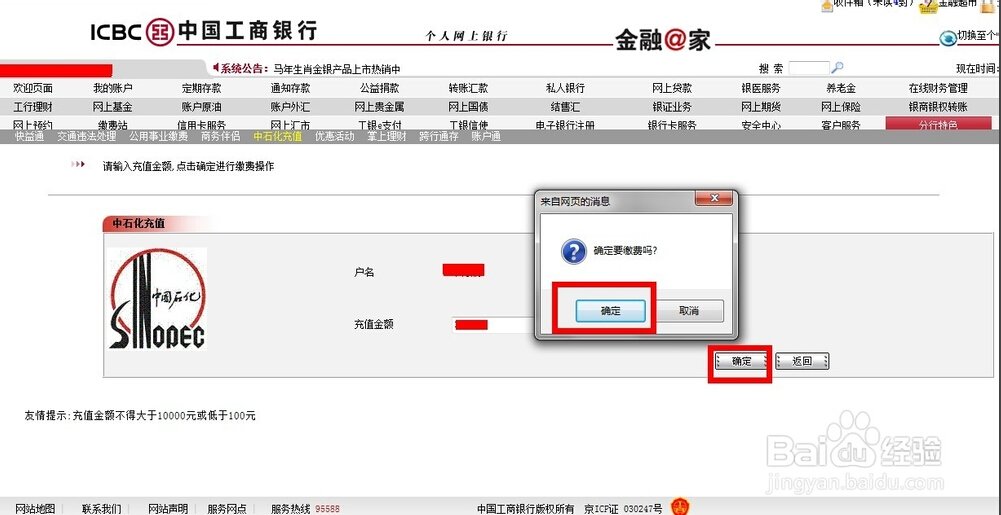Select the 公用事业缴费 submenu tab
The width and height of the screenshot is (1001, 515).
(x=158, y=136)
